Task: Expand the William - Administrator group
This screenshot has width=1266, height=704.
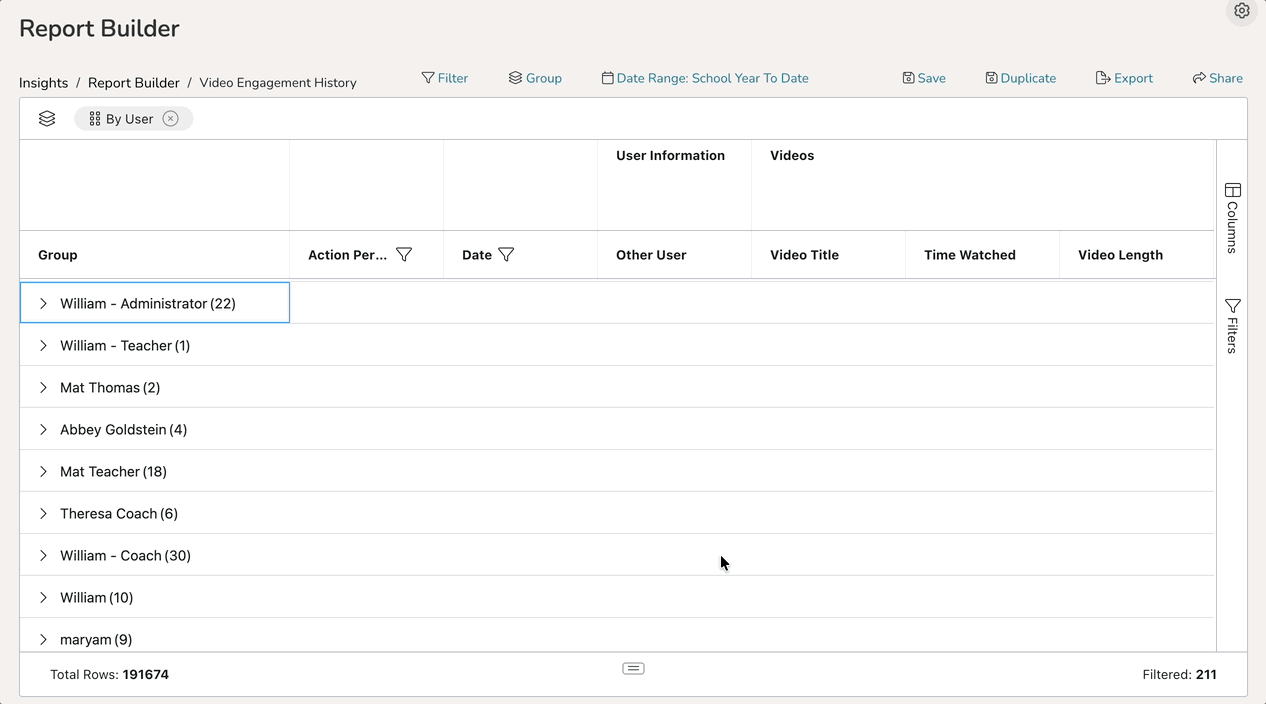Action: pyautogui.click(x=43, y=303)
